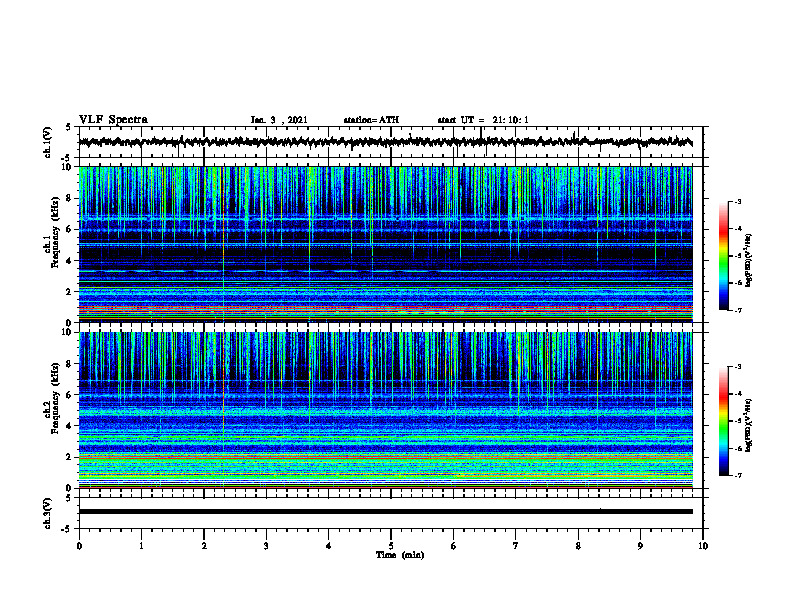This screenshot has height=612, width=792.
Task: Click the thick black ch.3 signal trace
Action: tap(385, 512)
